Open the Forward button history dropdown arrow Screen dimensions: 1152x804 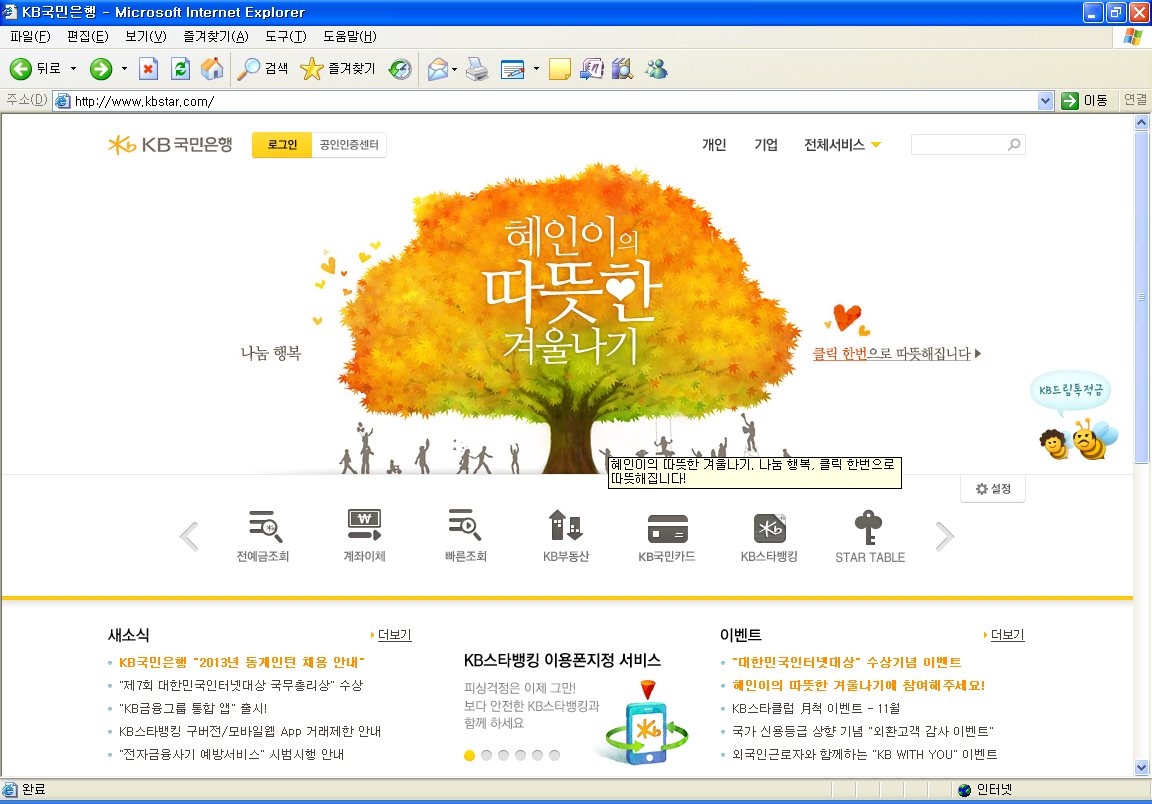point(124,69)
